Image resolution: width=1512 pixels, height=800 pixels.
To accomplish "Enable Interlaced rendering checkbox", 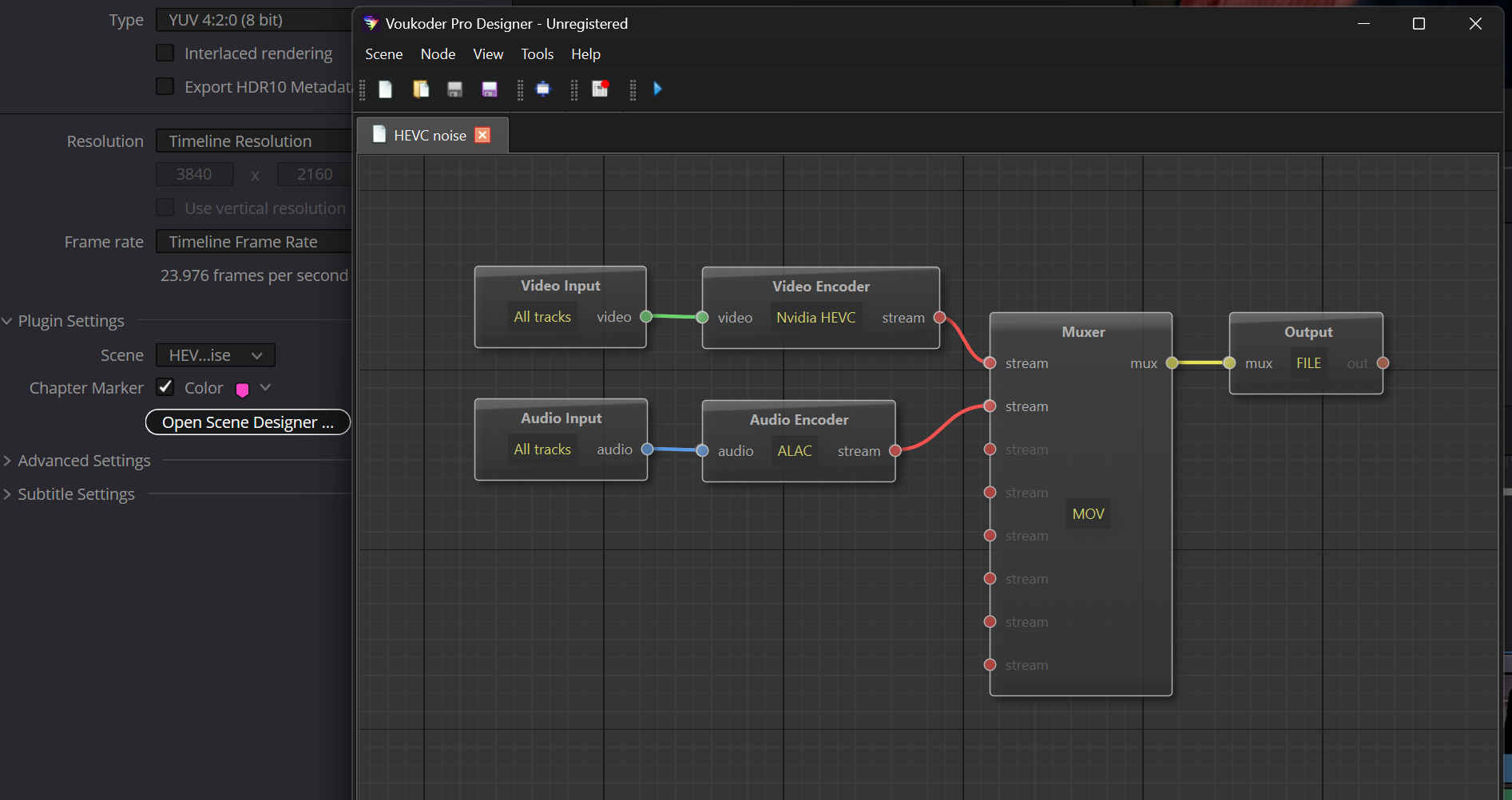I will [x=165, y=53].
